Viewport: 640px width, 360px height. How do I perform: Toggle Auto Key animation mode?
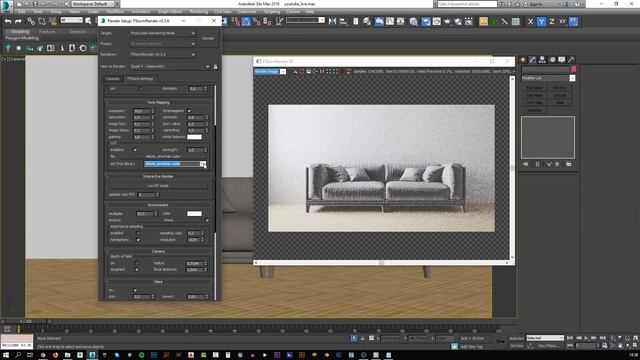pyautogui.click(x=516, y=338)
